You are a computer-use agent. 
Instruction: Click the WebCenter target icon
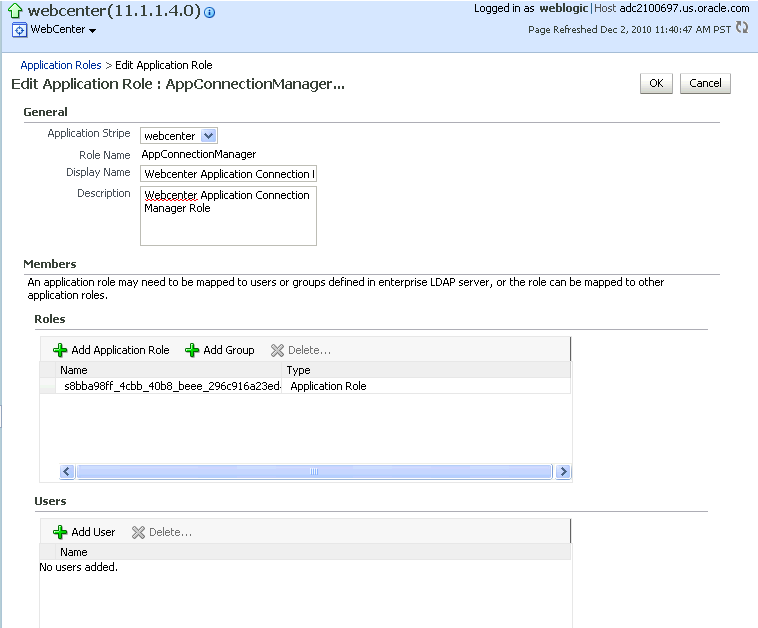coord(19,30)
